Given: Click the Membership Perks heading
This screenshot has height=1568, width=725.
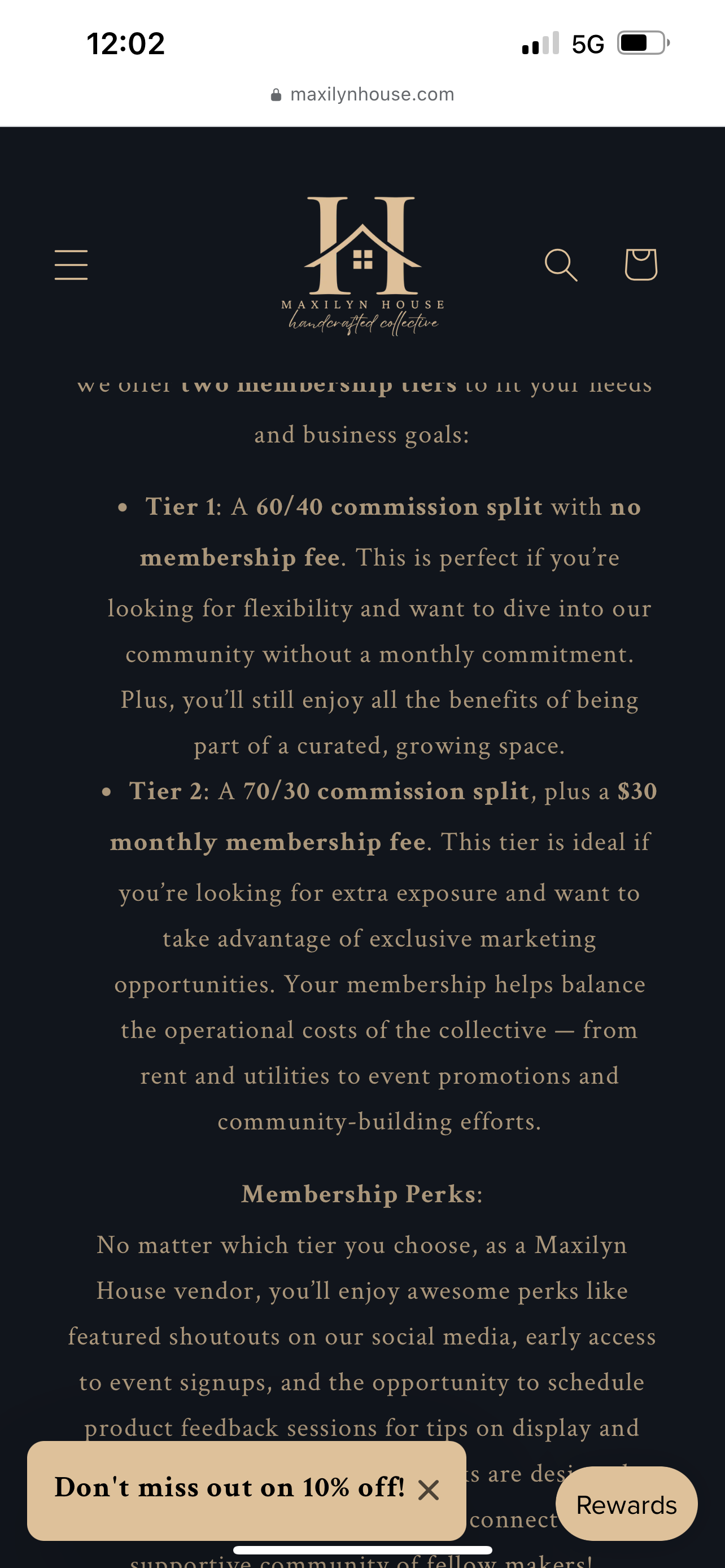Looking at the screenshot, I should pos(359,1194).
